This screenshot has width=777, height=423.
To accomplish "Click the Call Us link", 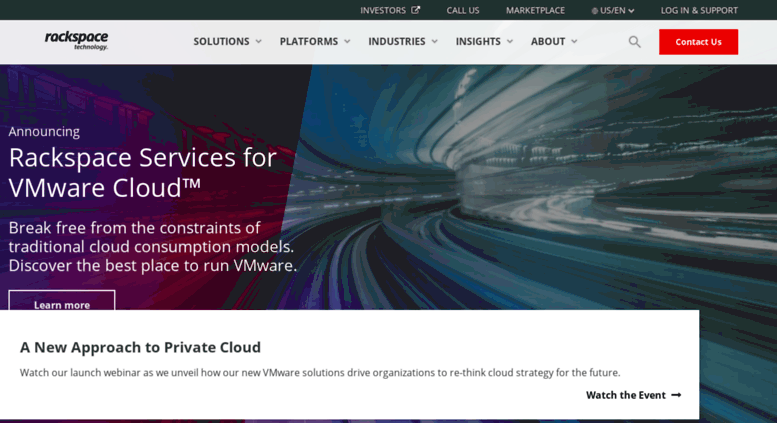I will (x=463, y=10).
